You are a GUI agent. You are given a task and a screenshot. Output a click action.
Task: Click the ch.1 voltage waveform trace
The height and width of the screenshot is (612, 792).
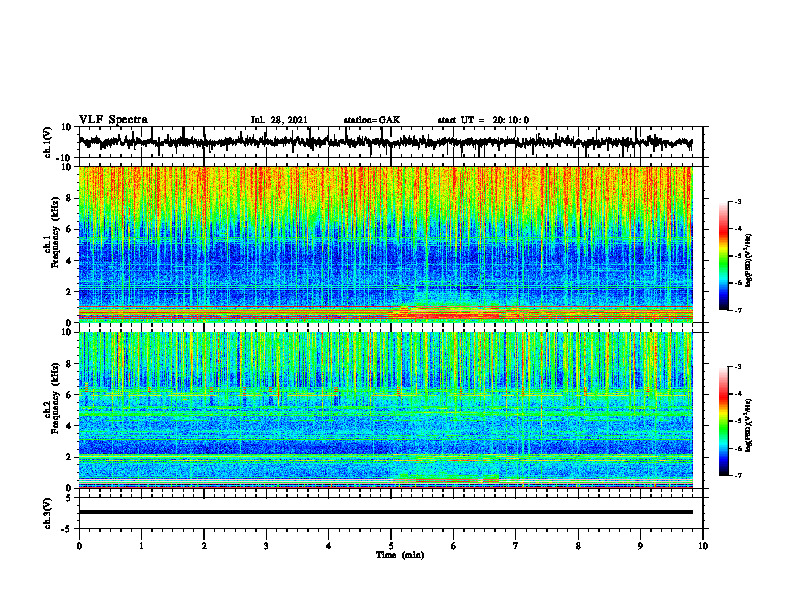point(385,142)
